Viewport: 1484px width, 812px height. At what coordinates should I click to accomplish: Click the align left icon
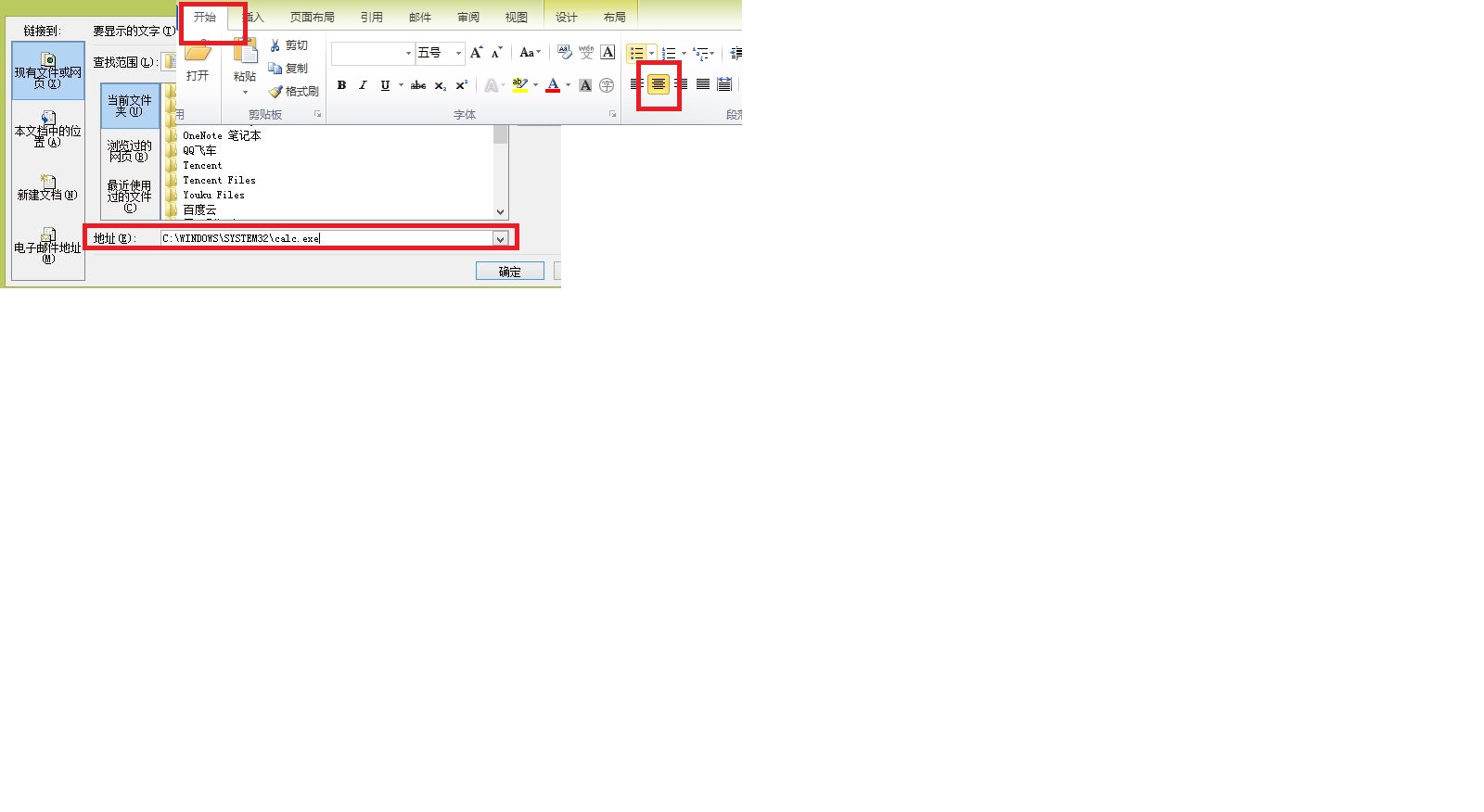[x=636, y=84]
